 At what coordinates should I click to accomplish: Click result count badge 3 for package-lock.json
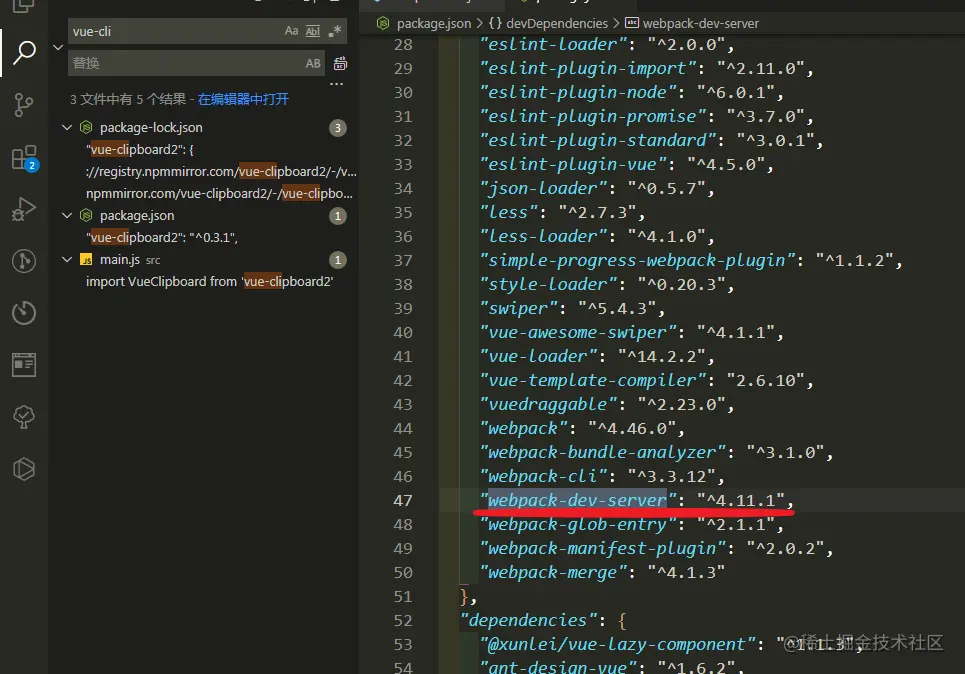[337, 128]
